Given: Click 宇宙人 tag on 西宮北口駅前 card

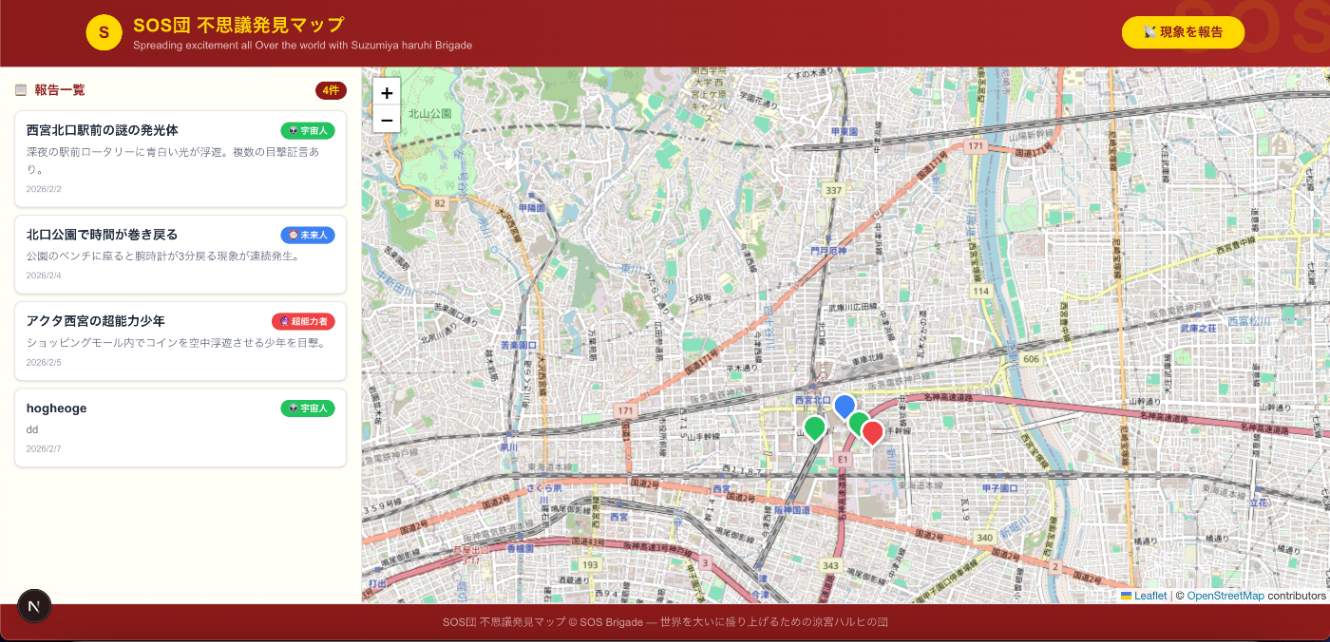Looking at the screenshot, I should click(x=308, y=130).
